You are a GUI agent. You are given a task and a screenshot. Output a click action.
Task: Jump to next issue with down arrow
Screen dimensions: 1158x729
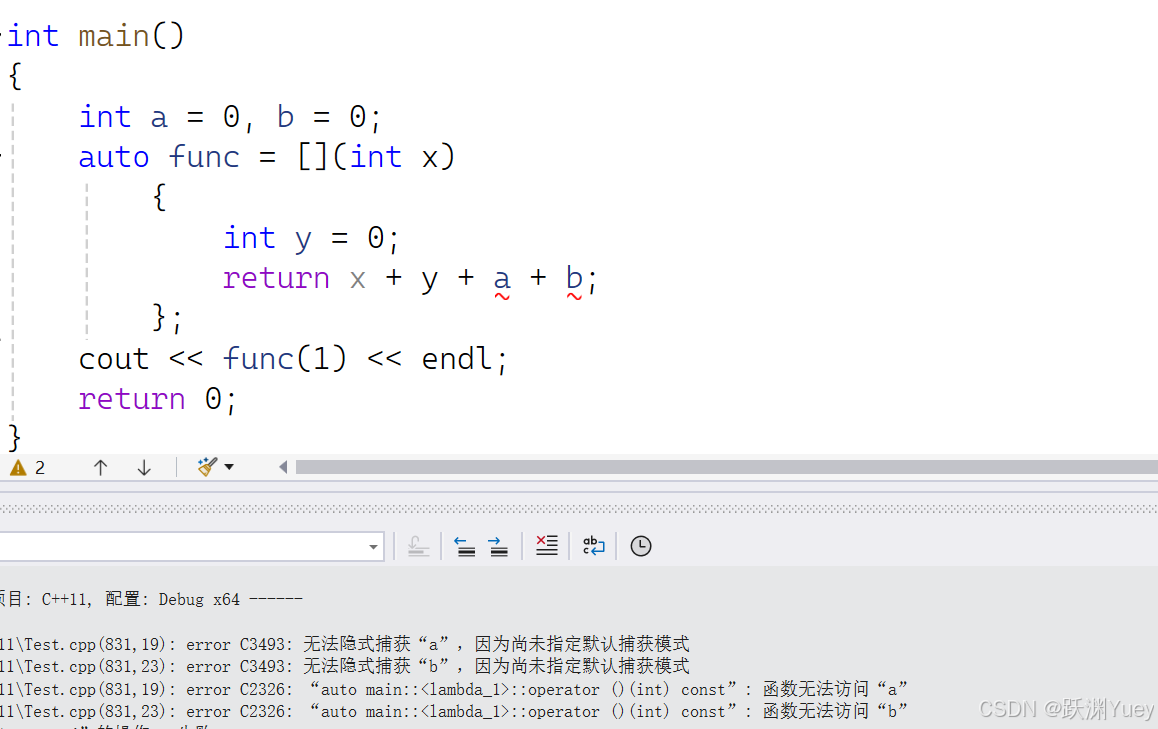(x=144, y=468)
